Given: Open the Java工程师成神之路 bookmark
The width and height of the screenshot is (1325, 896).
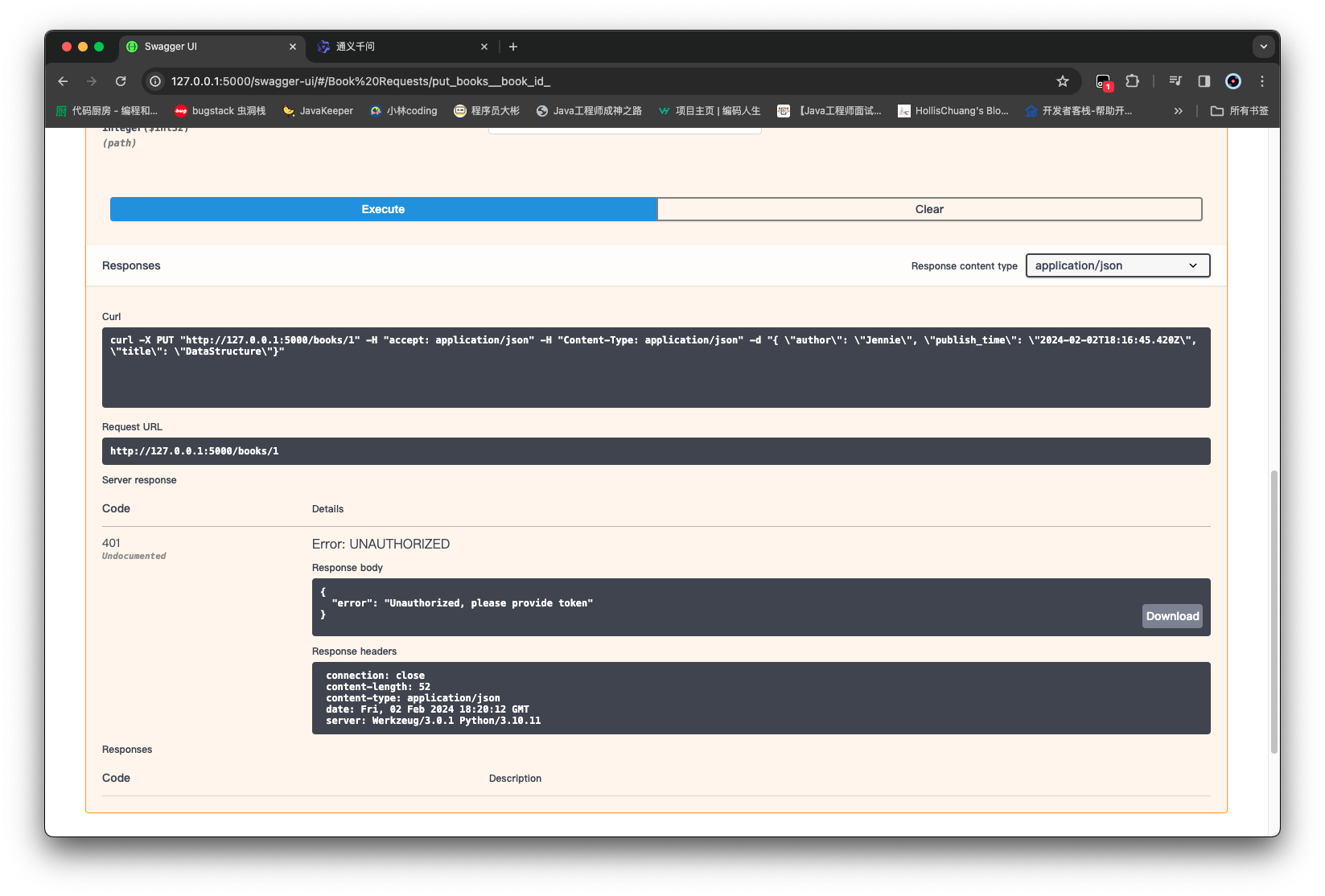Looking at the screenshot, I should [x=589, y=111].
